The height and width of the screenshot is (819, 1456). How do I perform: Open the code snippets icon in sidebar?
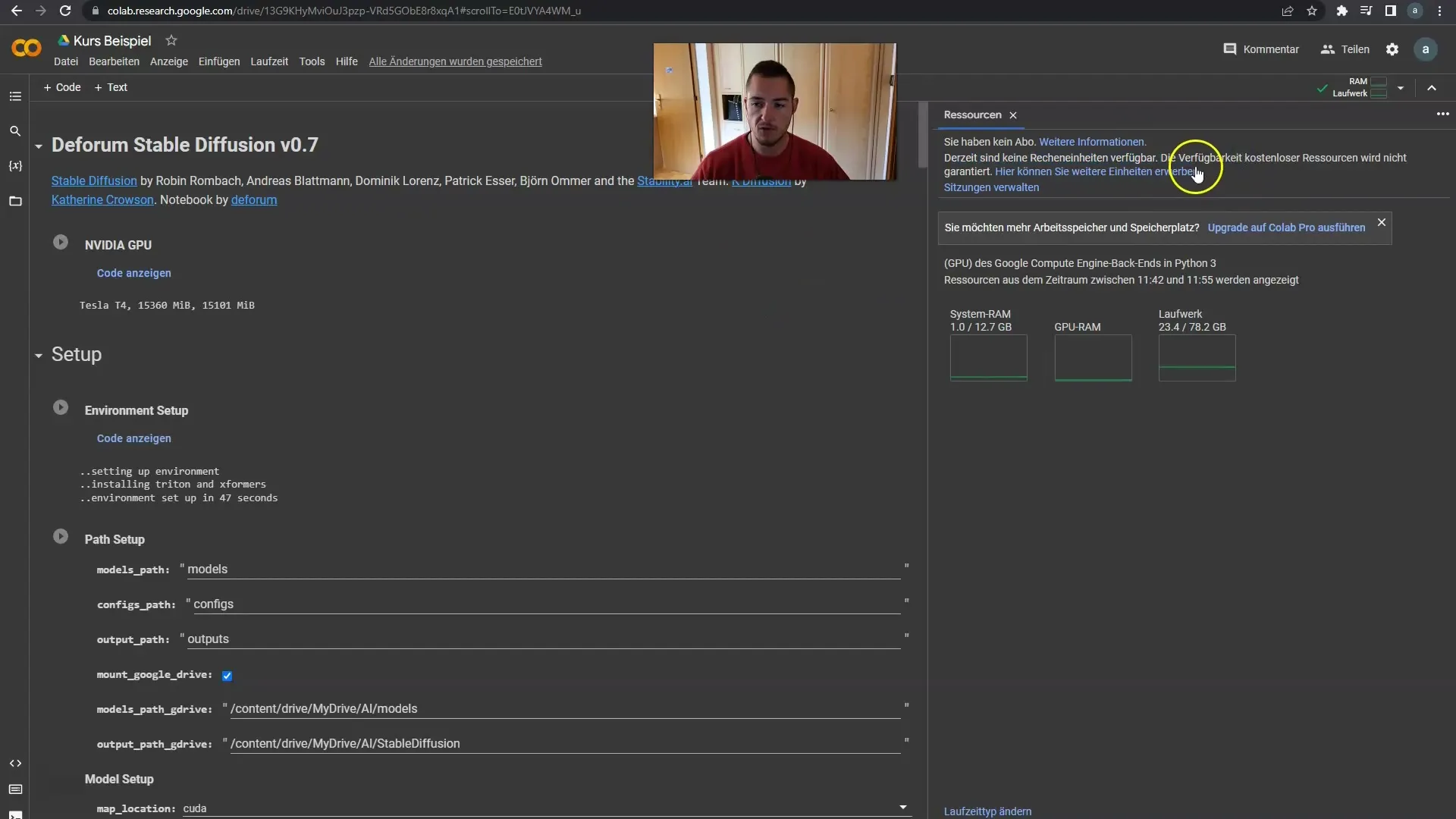coord(15,764)
